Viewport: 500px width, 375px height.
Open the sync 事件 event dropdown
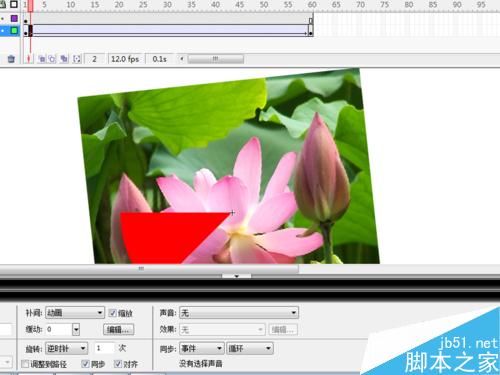tap(202, 349)
